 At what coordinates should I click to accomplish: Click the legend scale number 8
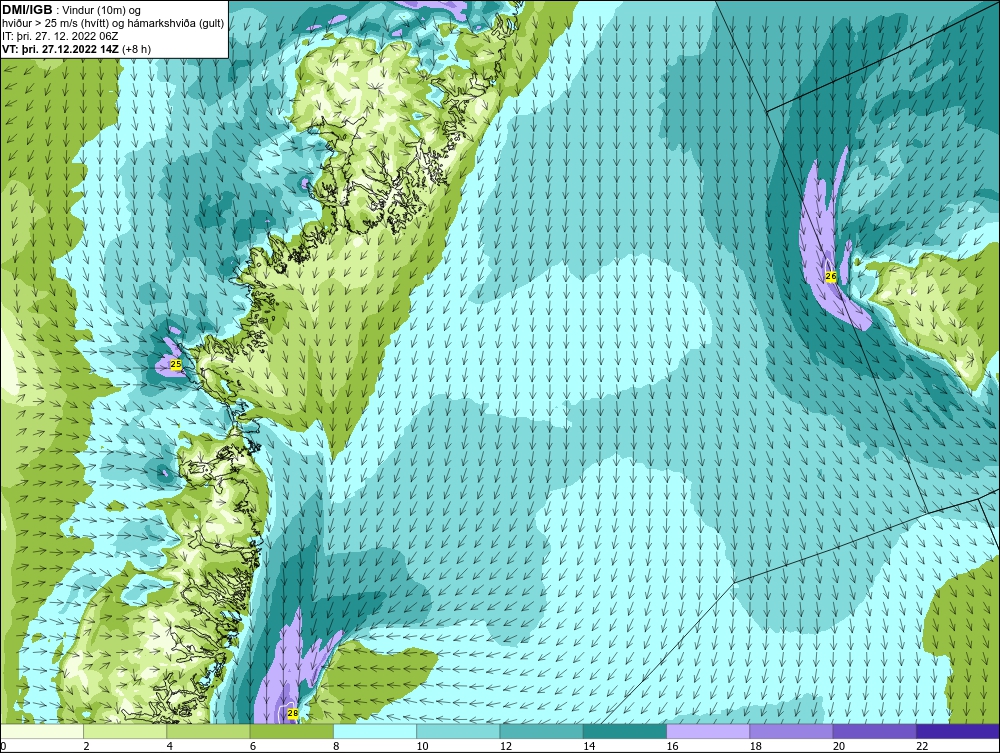coord(336,747)
